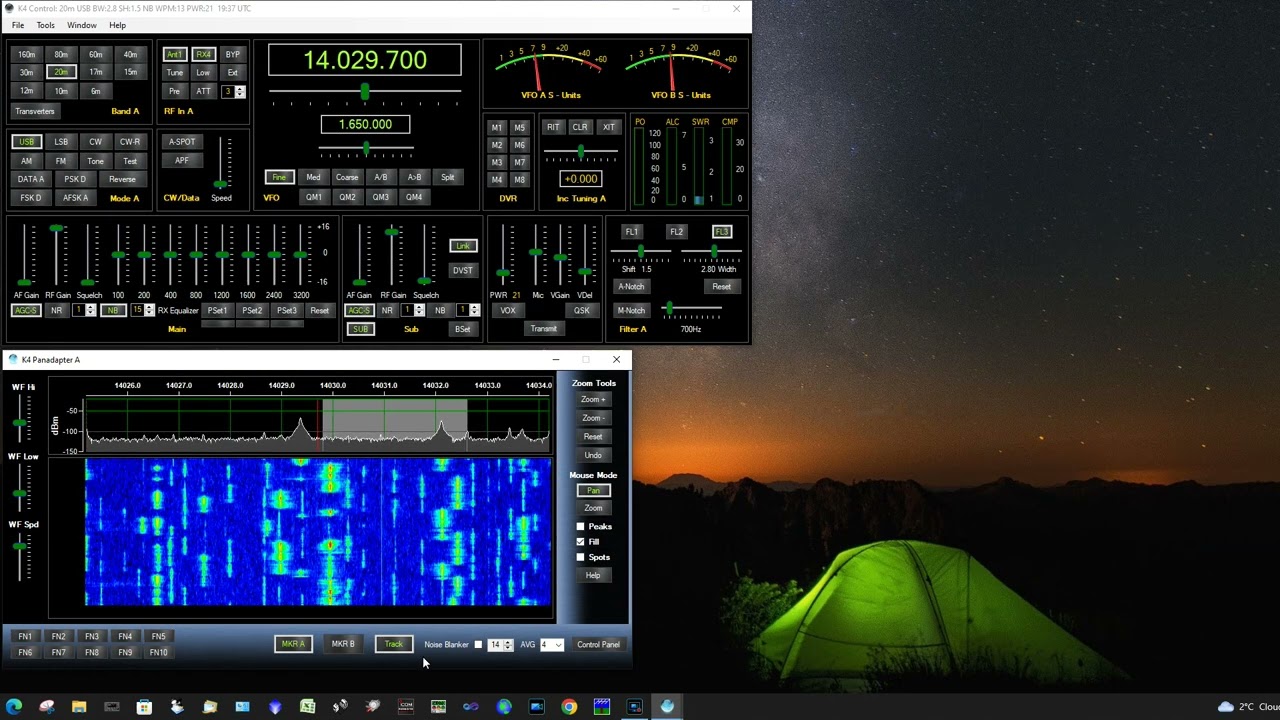The image size is (1280, 720).
Task: Switch to the 40m band
Action: coord(130,55)
